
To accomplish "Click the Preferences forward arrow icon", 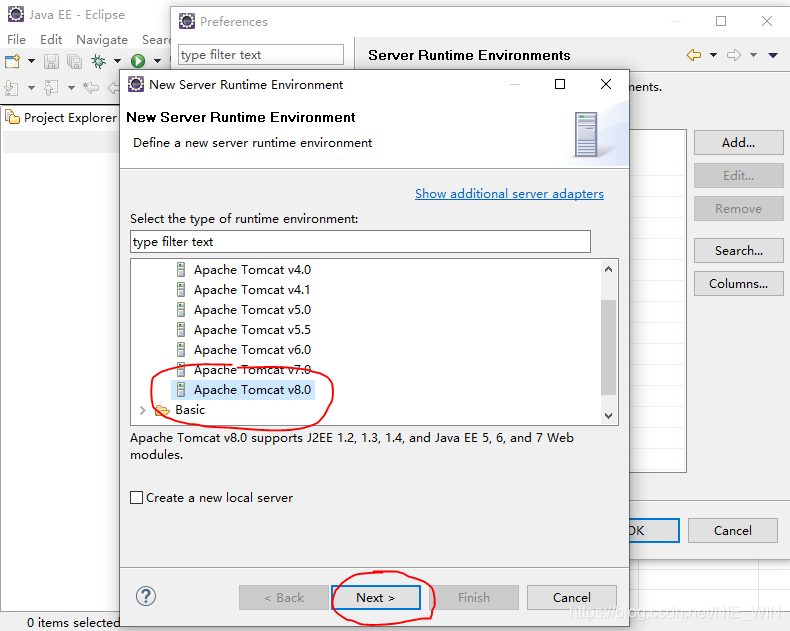I will click(x=734, y=54).
